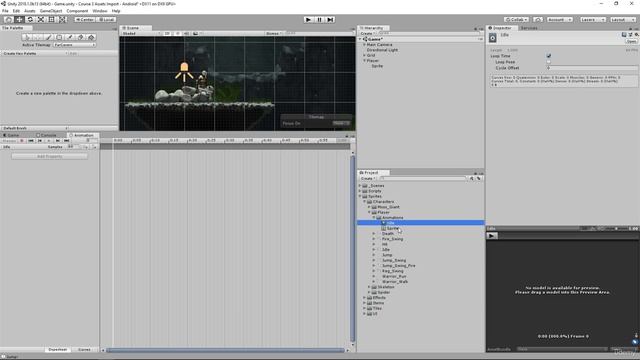Select the Rotate tool in the toolbar

pyautogui.click(x=30, y=20)
